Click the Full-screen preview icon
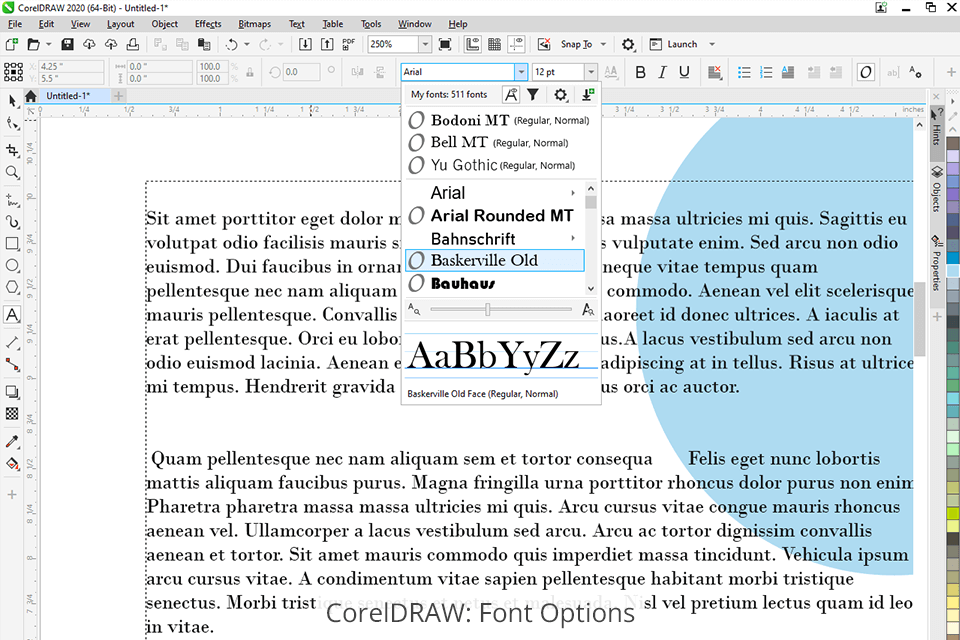 445,44
